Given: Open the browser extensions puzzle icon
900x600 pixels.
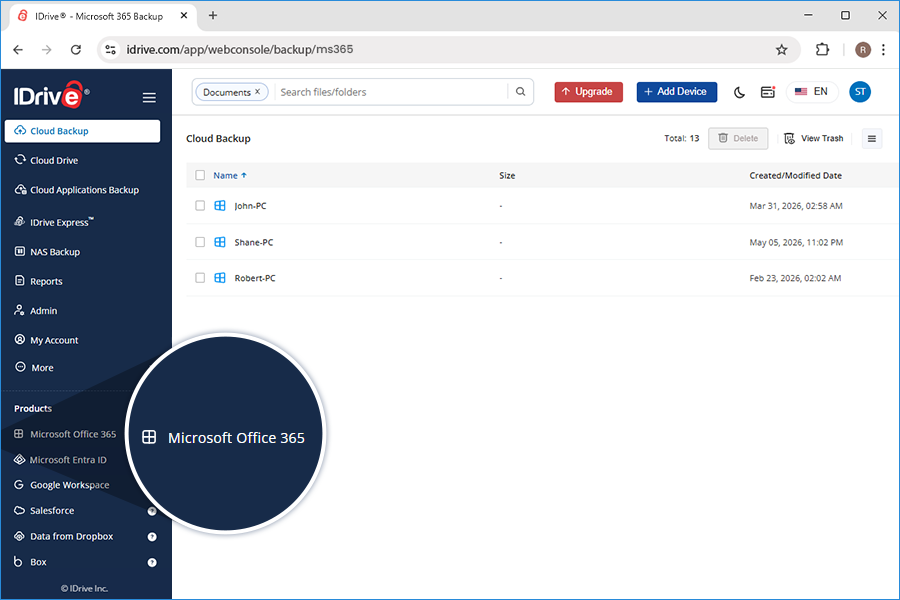Looking at the screenshot, I should coord(823,50).
